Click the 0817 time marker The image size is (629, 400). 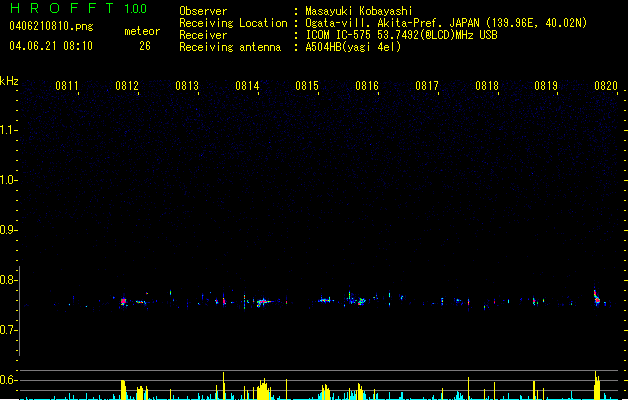point(427,86)
